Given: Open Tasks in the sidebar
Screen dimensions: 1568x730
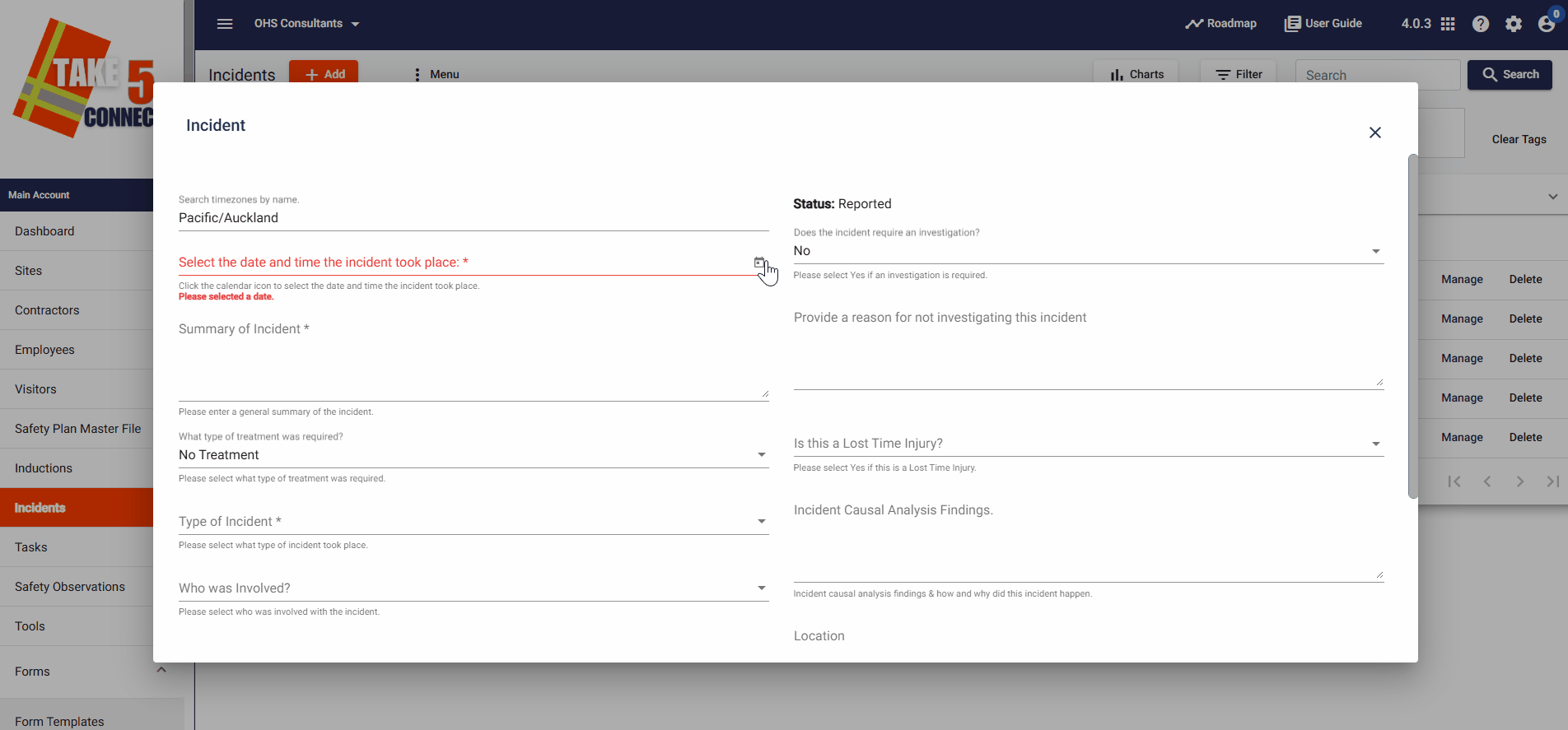Looking at the screenshot, I should 77,547.
